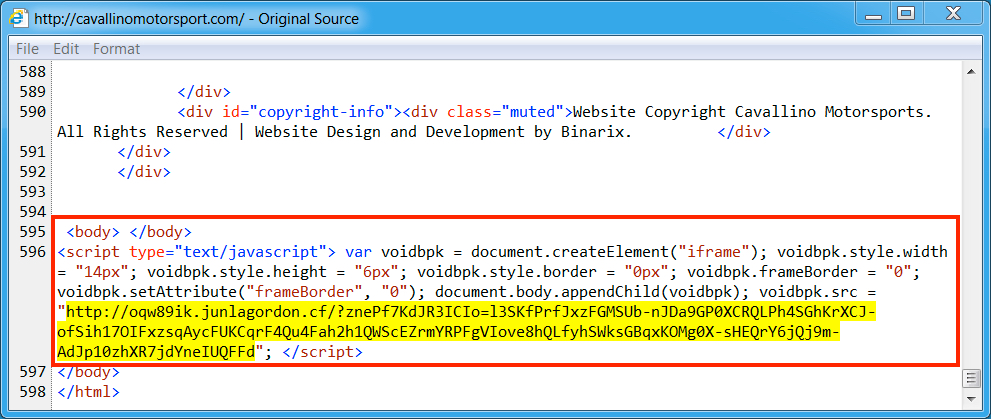Click the scrollbar down arrow
The width and height of the screenshot is (991, 419).
971,398
